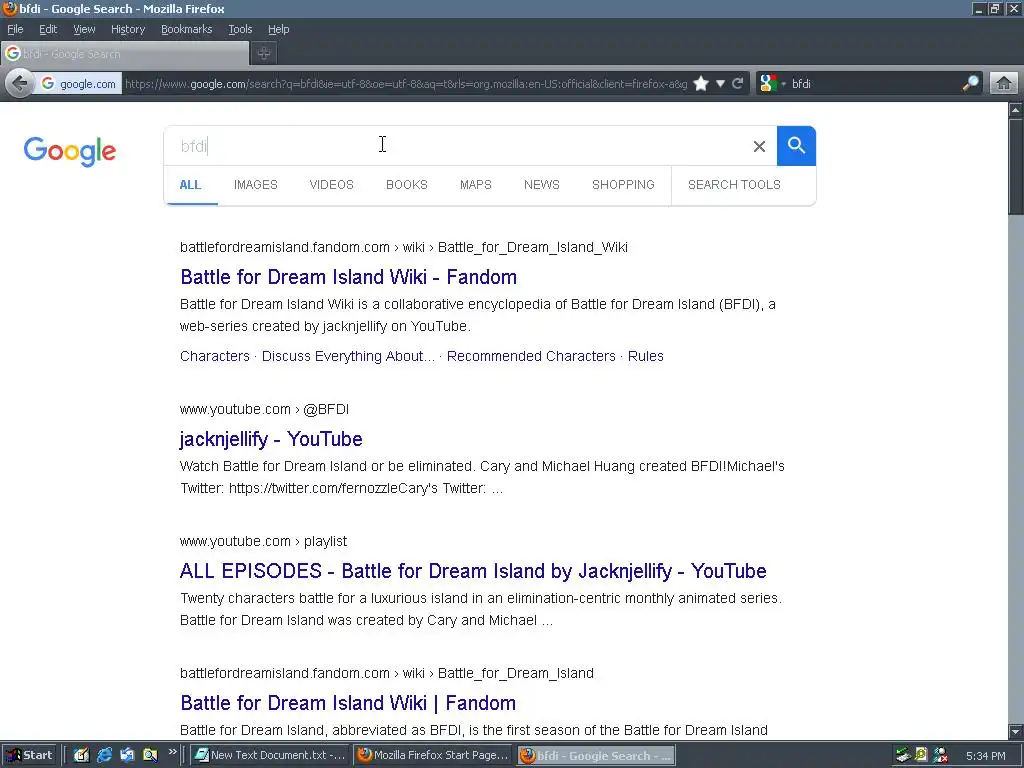Click bfdi - Google Search taskbar button
Viewport: 1024px width, 768px height.
[596, 756]
